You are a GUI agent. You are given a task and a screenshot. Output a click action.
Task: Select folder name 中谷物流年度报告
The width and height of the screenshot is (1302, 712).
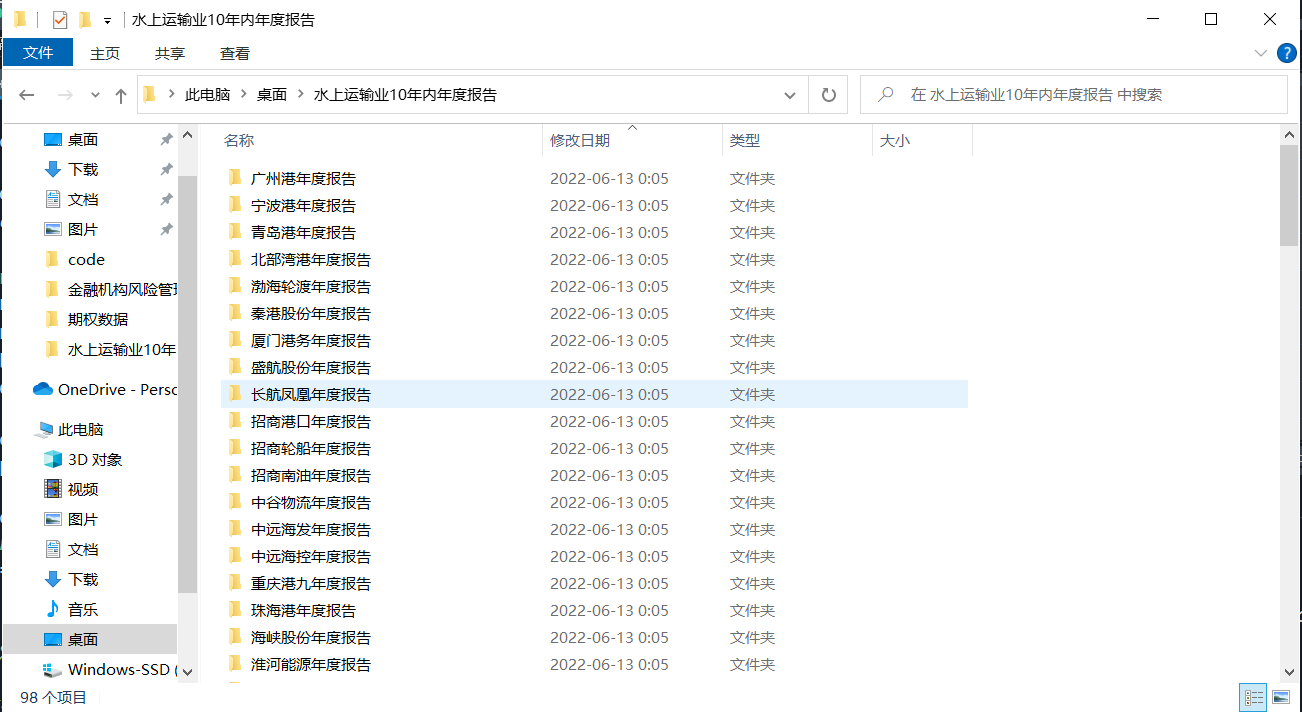click(x=311, y=503)
